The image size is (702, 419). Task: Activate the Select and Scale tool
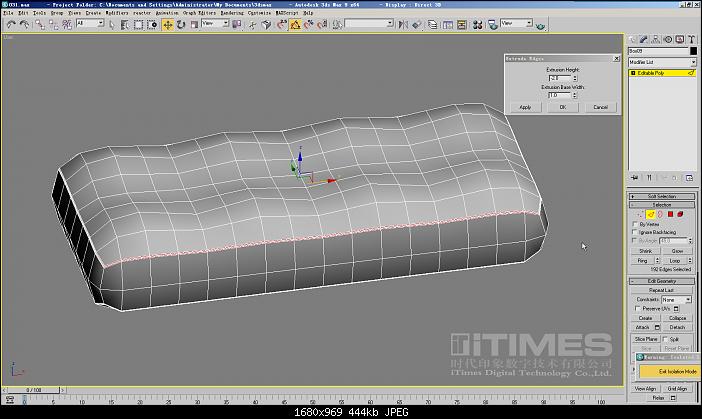[x=194, y=25]
